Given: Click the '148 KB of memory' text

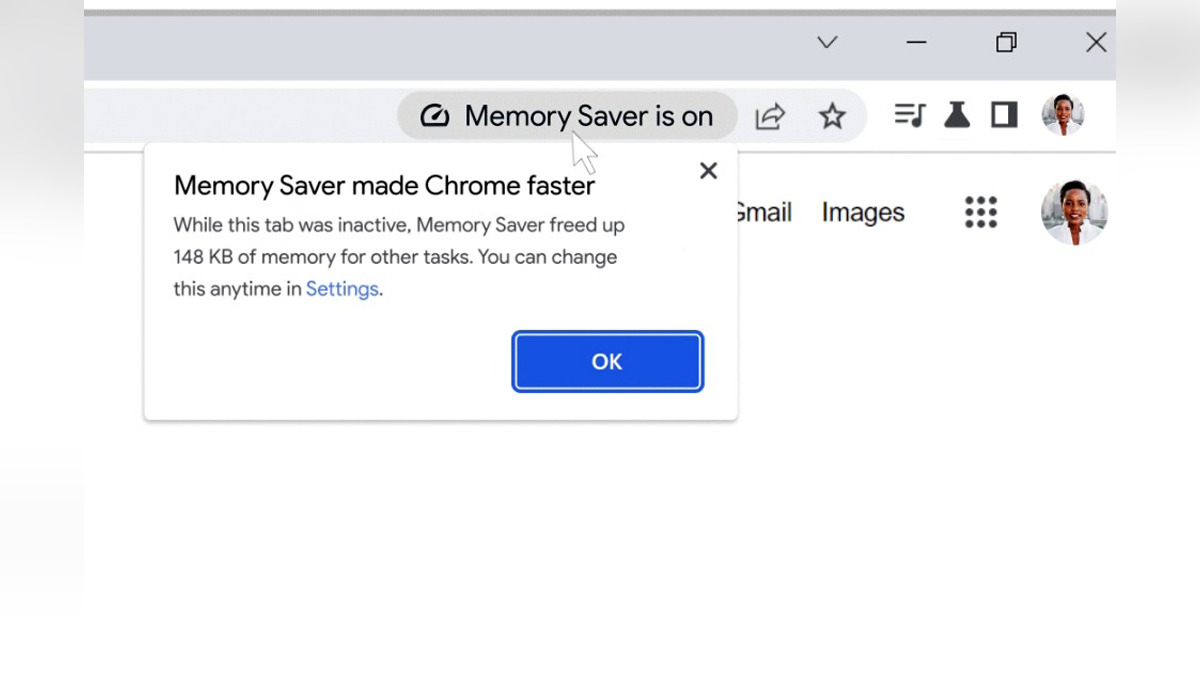Looking at the screenshot, I should [254, 257].
